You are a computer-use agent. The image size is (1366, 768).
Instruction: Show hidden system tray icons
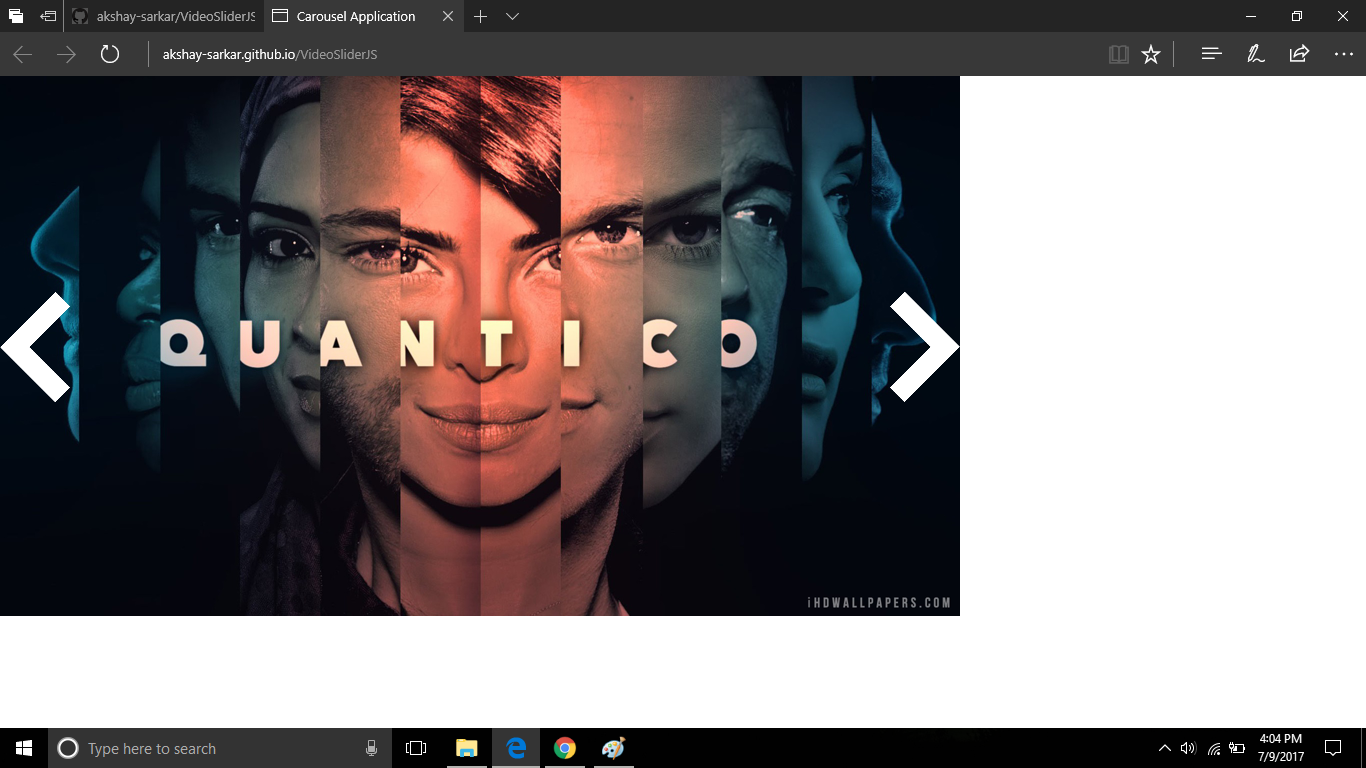pos(1164,748)
